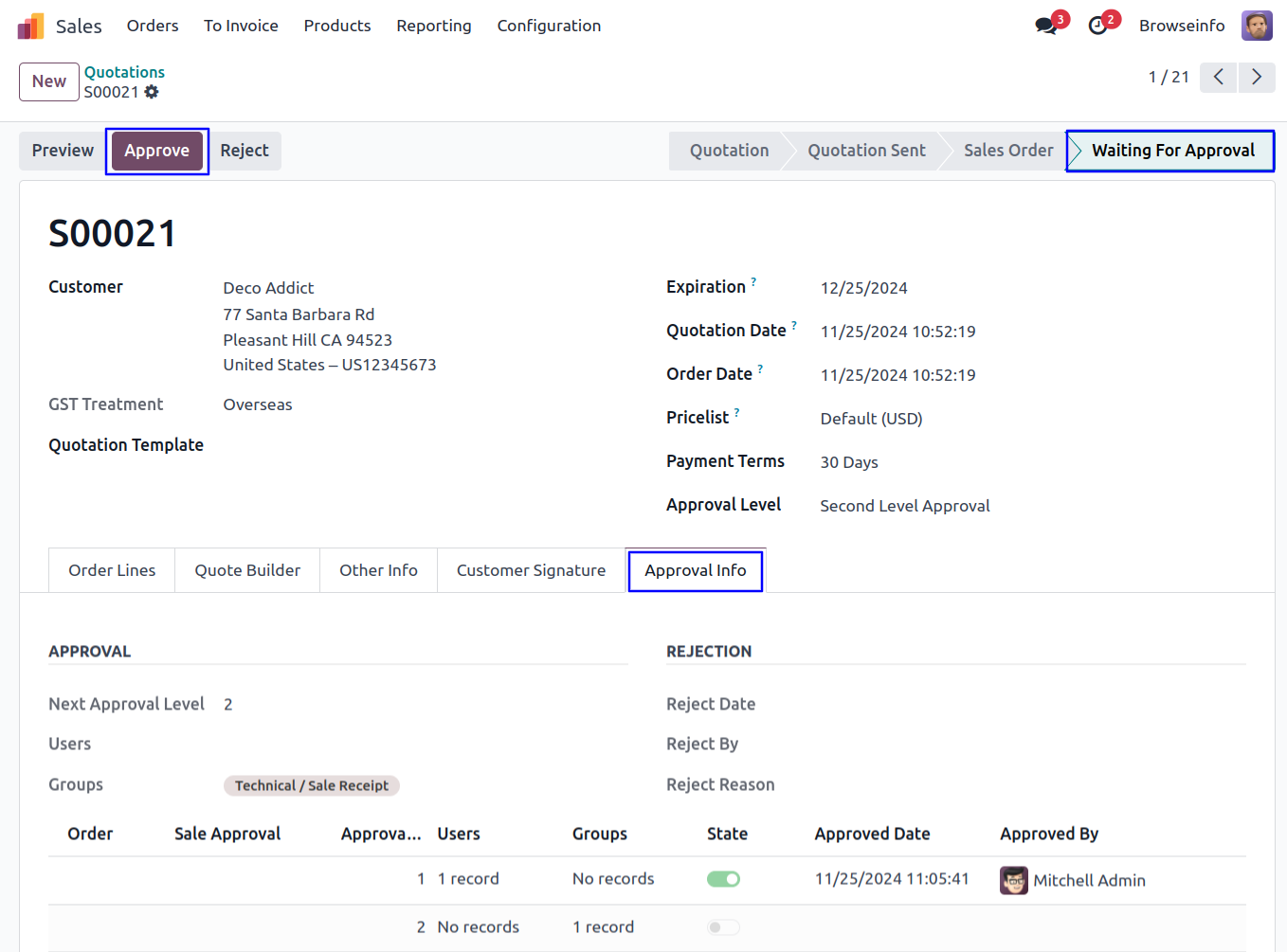Open the Orders menu

point(153,26)
